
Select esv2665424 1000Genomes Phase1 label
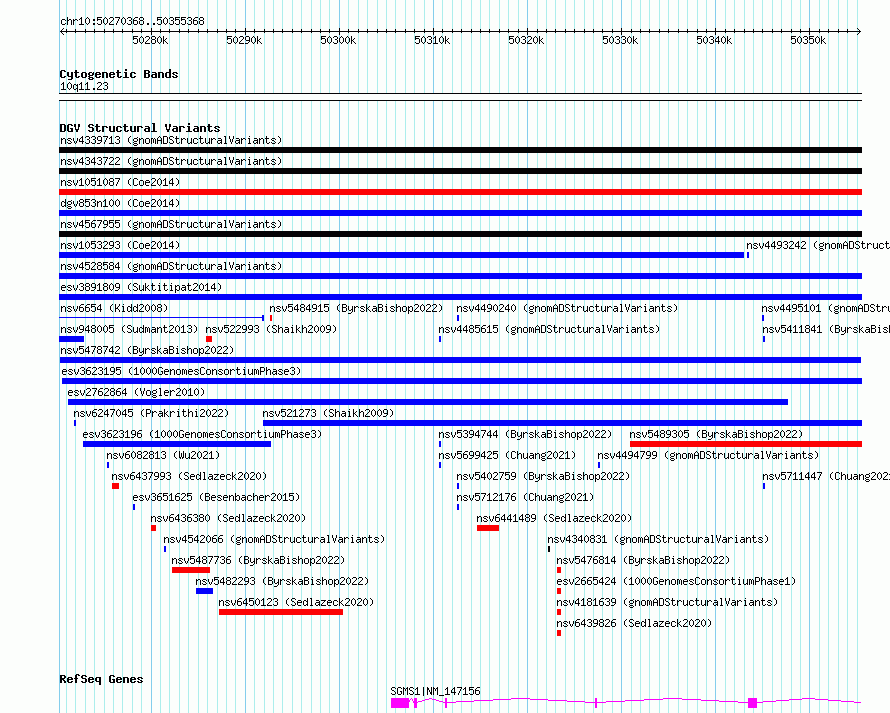(x=676, y=581)
